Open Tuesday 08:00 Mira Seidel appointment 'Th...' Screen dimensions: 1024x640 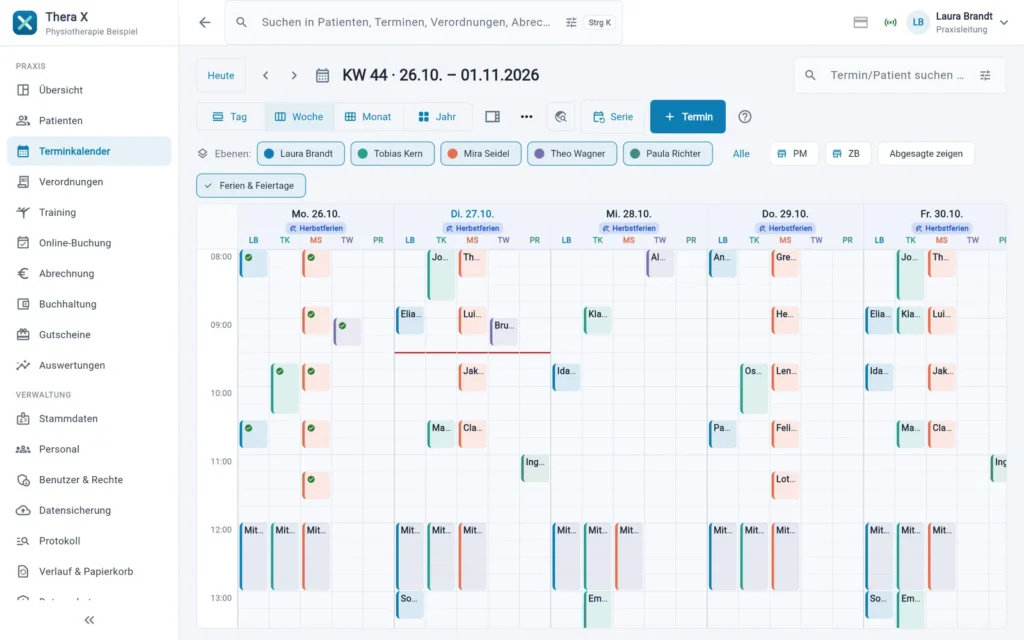(x=472, y=263)
